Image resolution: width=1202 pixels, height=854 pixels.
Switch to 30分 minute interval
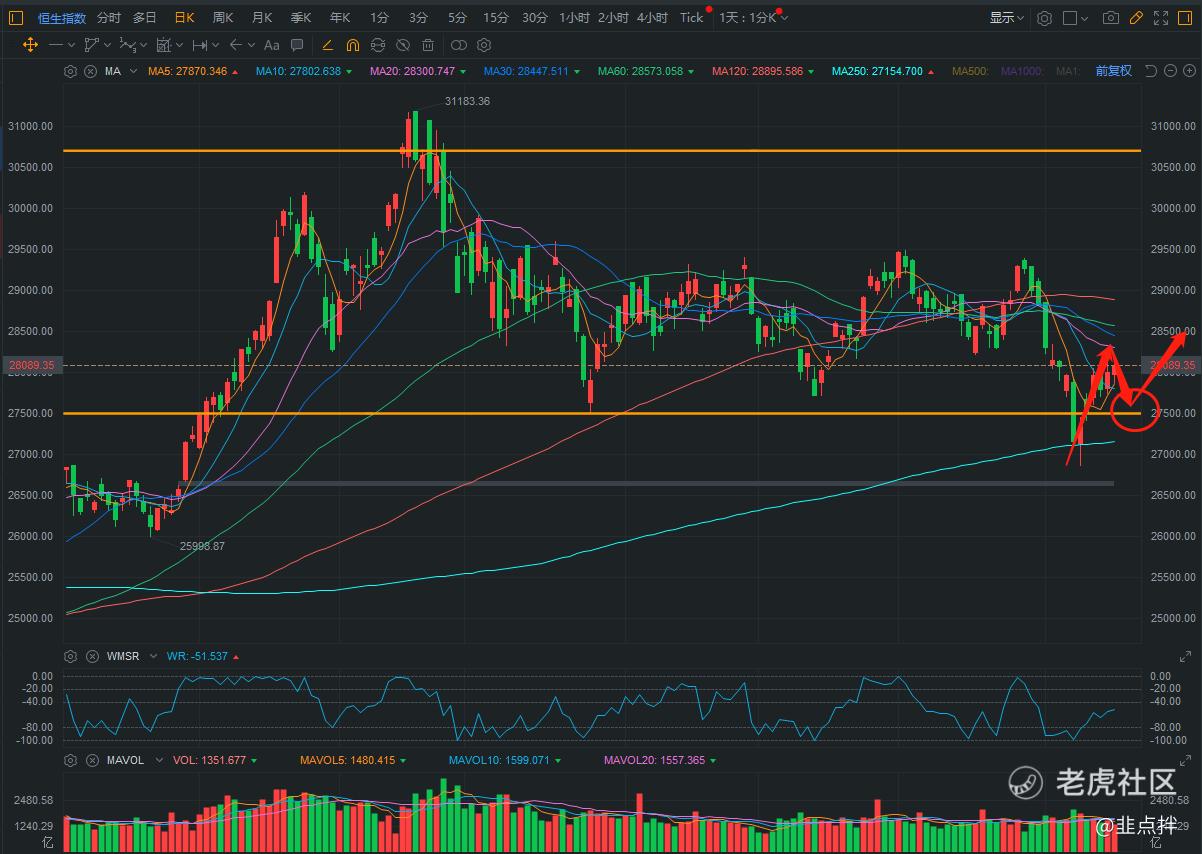[535, 18]
